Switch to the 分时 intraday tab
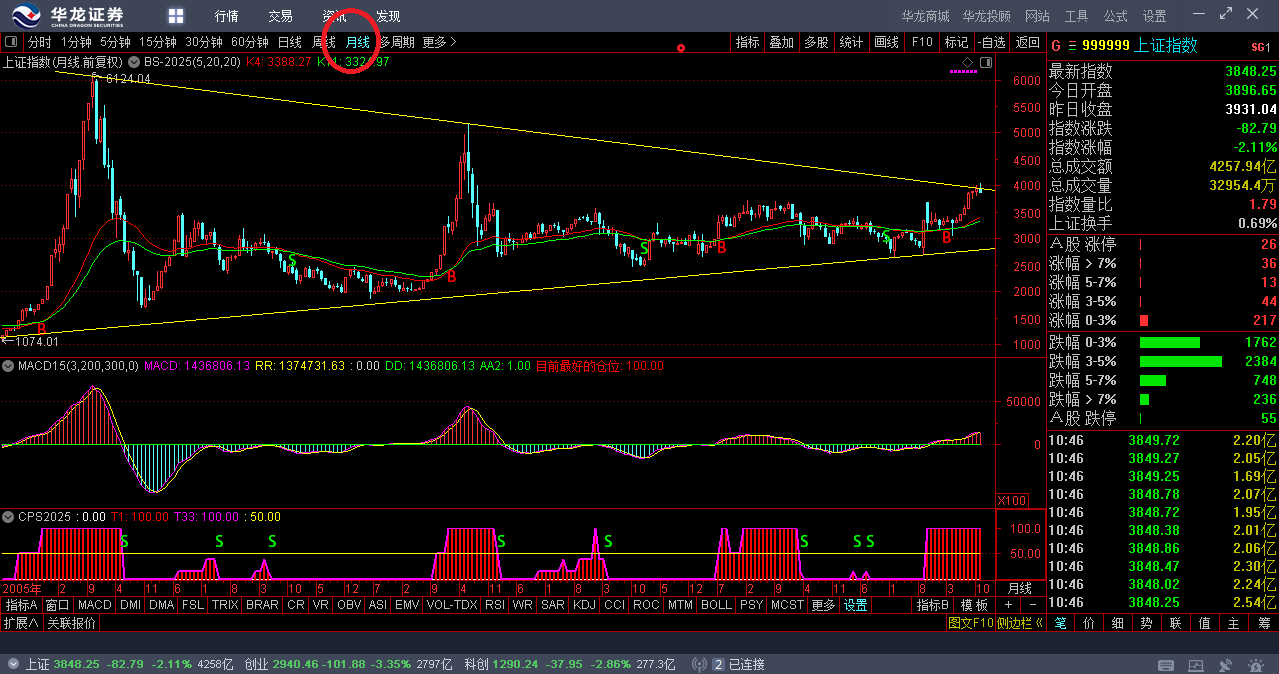This screenshot has width=1279, height=674. coord(39,42)
